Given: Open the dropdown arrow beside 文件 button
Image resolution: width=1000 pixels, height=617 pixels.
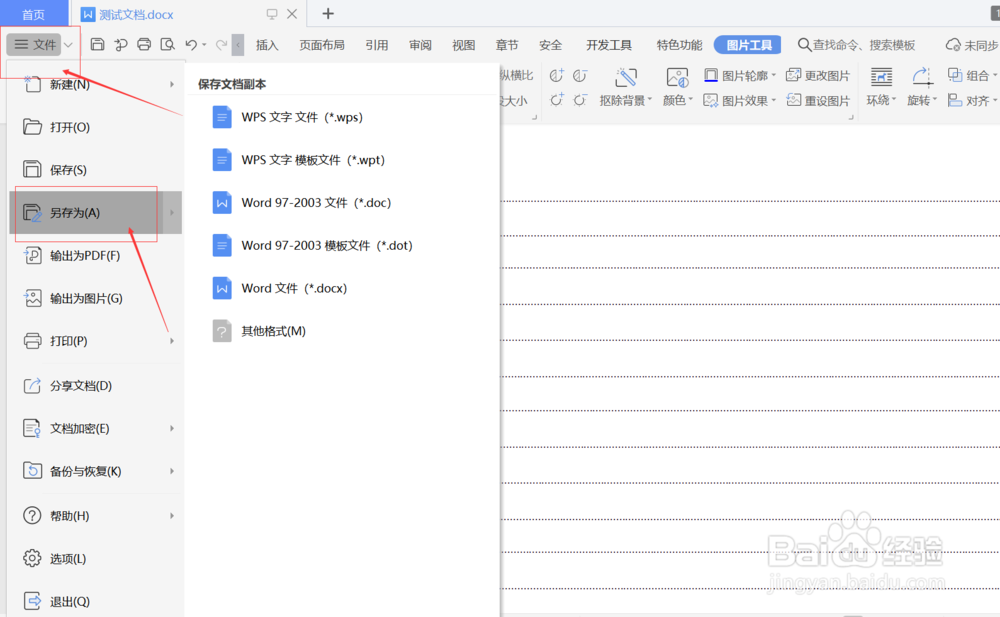Looking at the screenshot, I should tap(68, 45).
